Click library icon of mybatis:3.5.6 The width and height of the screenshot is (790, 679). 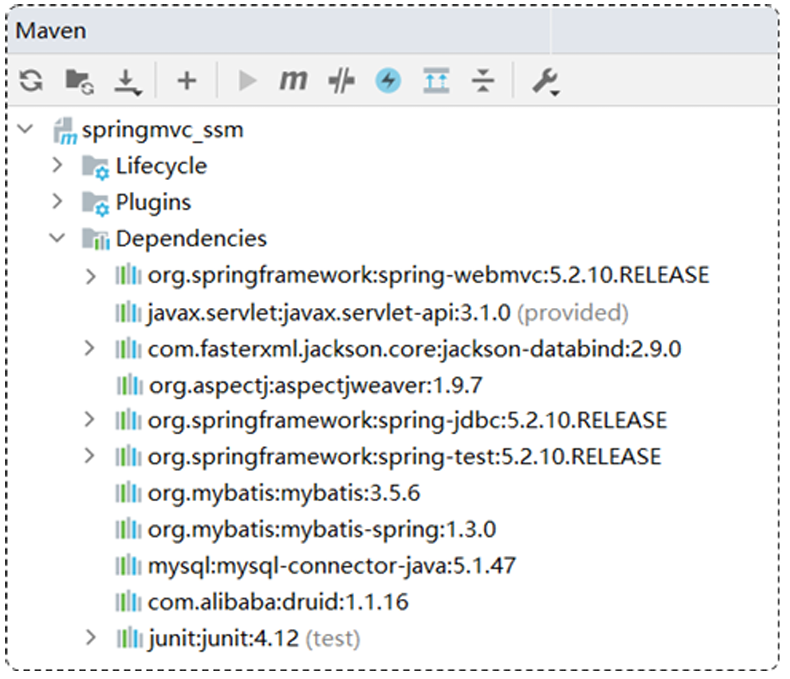[x=128, y=492]
